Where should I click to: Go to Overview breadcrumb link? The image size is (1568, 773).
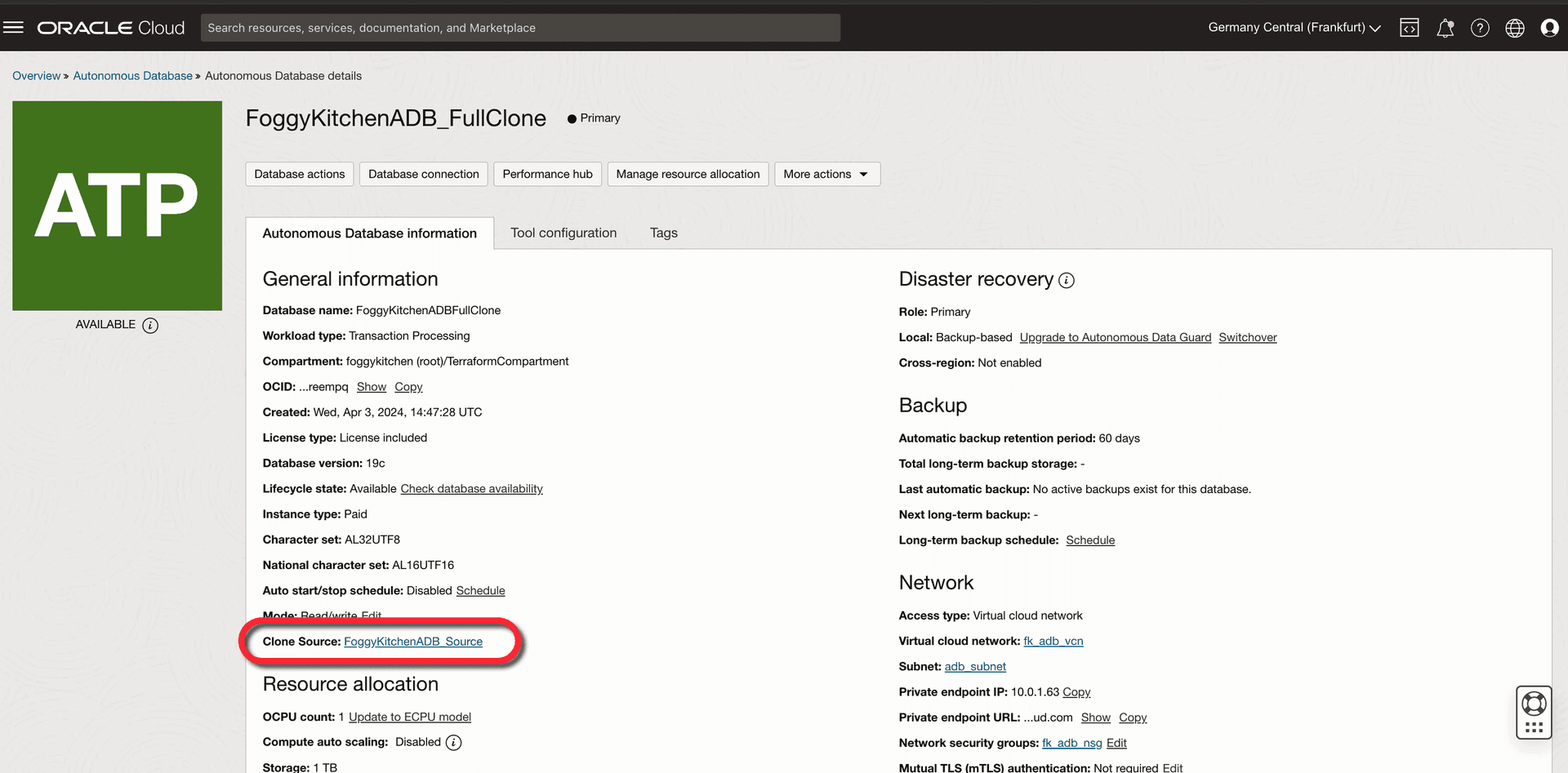click(x=36, y=76)
